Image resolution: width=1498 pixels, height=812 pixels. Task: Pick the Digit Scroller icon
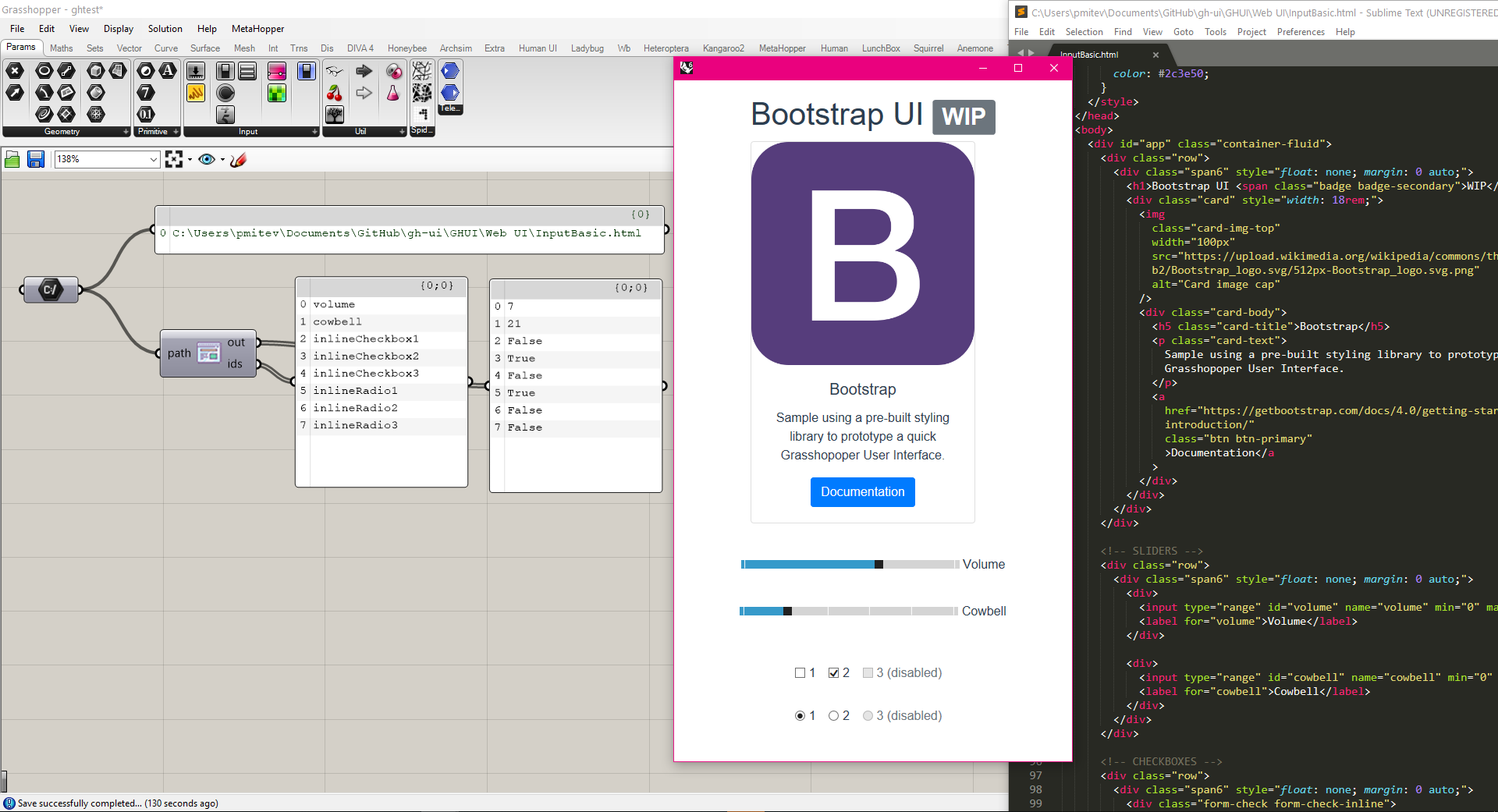(x=225, y=115)
